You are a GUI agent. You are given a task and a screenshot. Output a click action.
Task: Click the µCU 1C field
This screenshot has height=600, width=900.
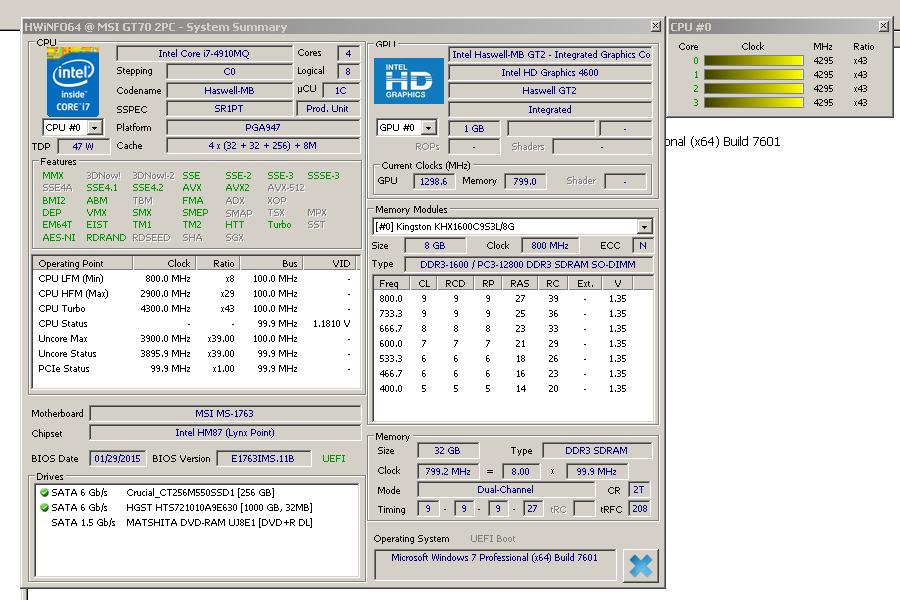point(341,91)
